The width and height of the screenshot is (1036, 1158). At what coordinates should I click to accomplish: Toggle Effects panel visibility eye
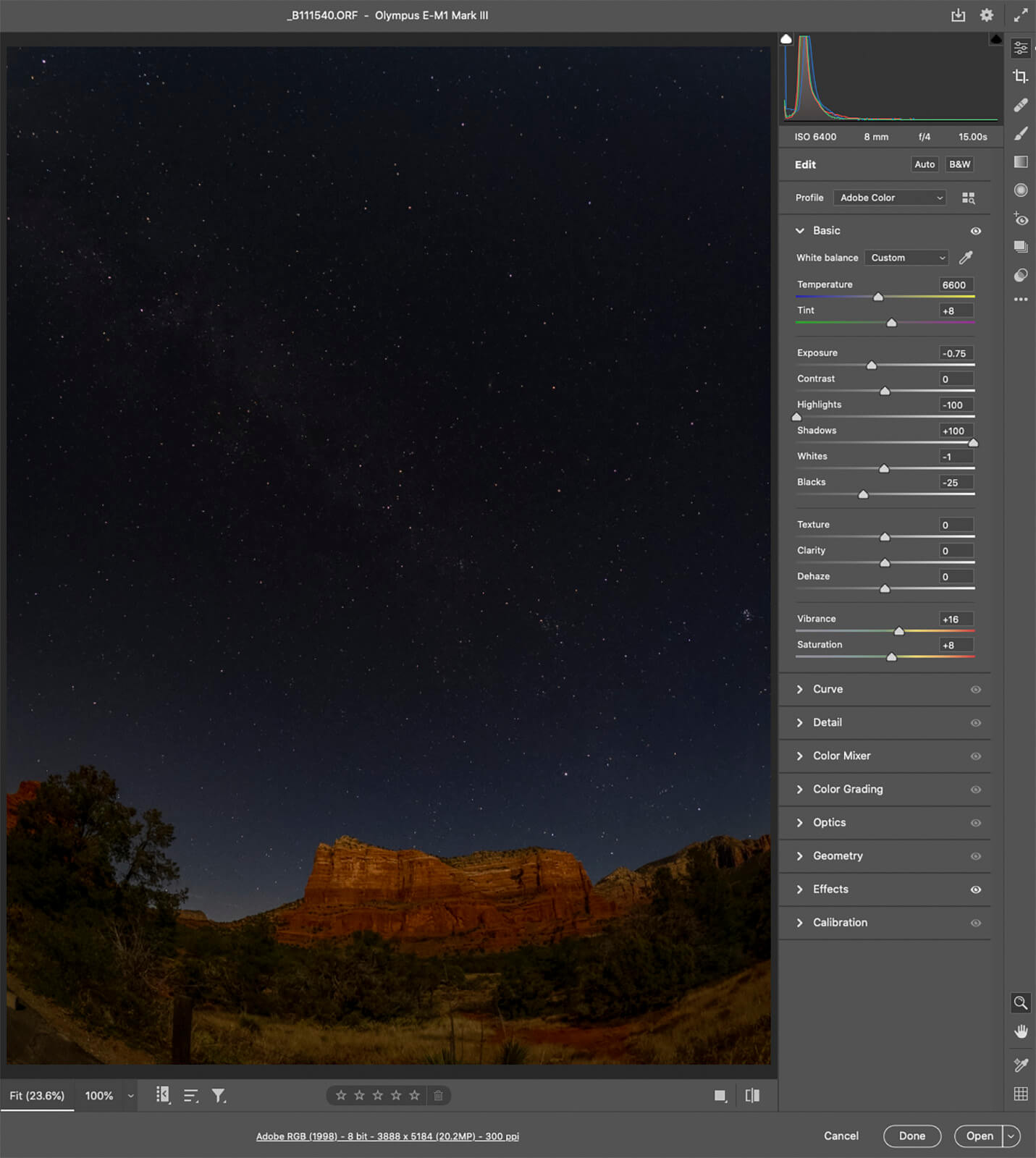click(x=975, y=889)
